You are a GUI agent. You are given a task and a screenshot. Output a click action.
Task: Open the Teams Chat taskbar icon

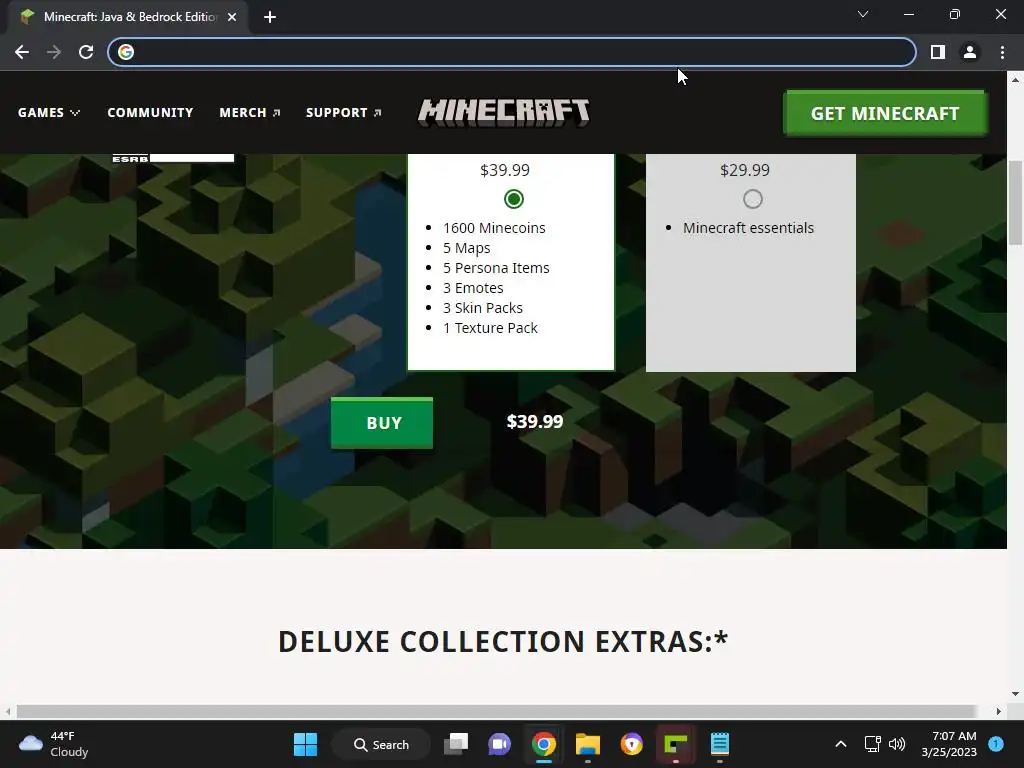coord(500,744)
